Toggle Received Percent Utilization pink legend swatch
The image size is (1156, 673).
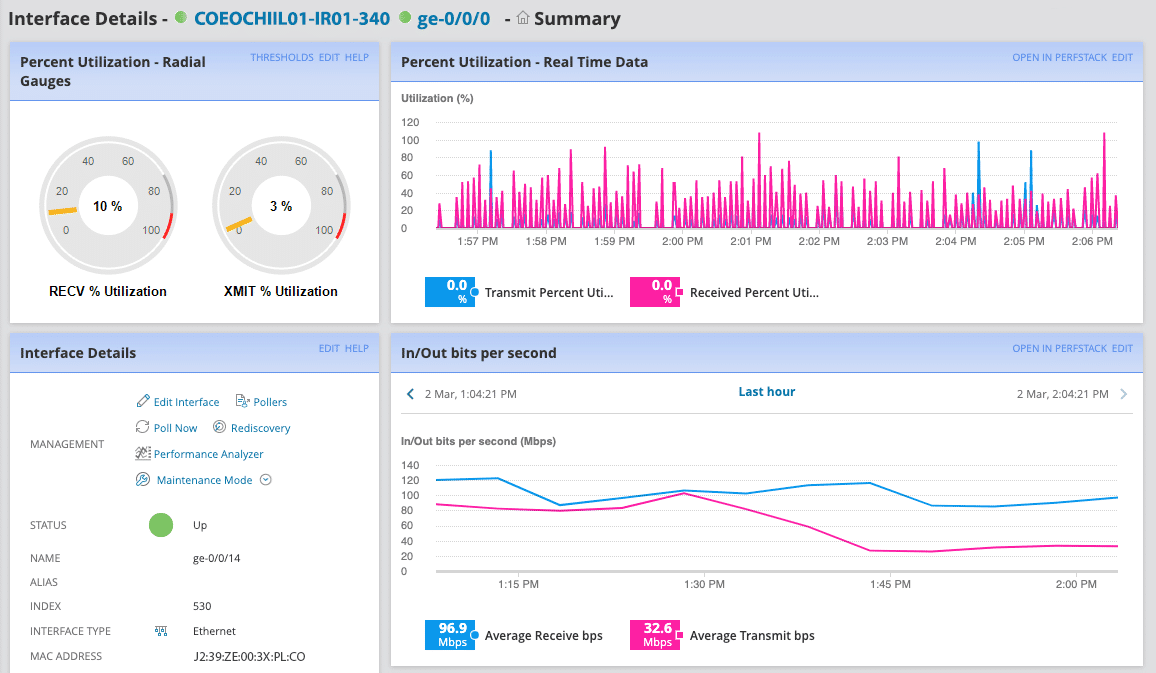655,292
